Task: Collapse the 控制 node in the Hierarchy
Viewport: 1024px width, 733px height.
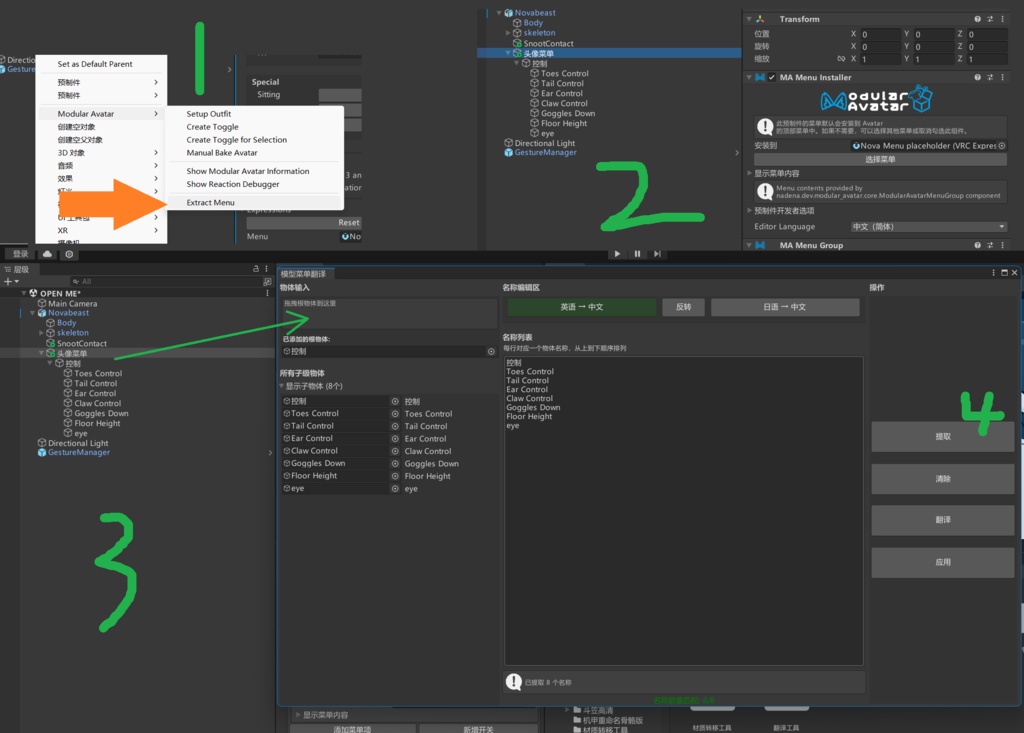Action: click(49, 363)
